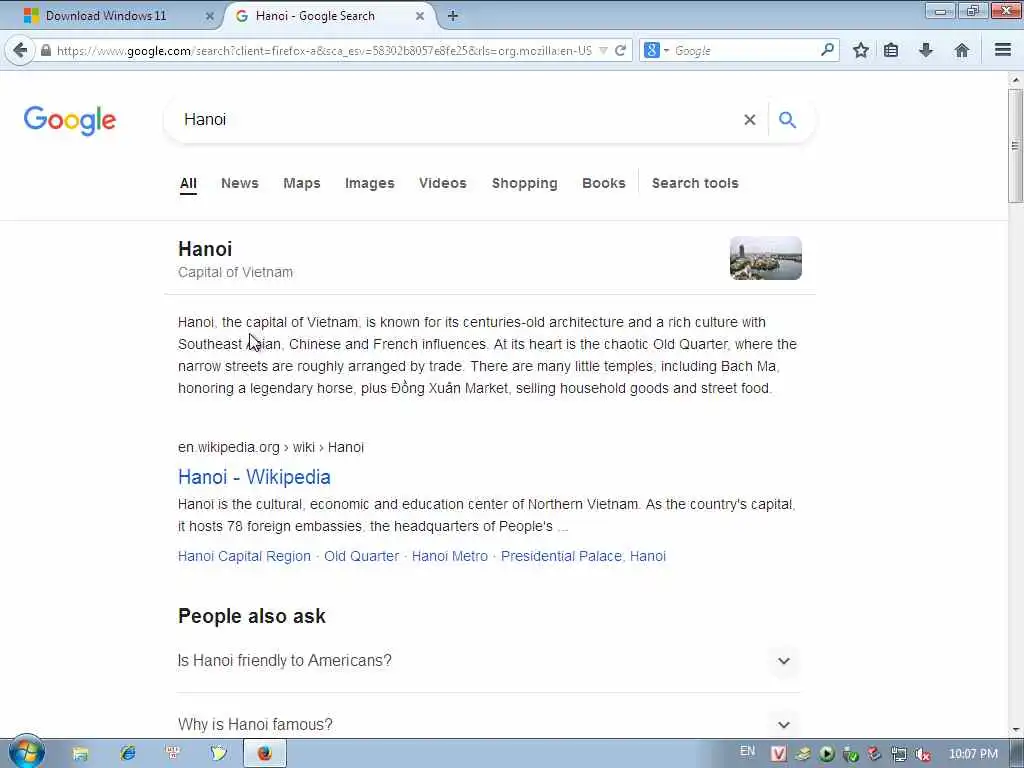Open the lock icon in the address bar
Screen dimensions: 1024x768
click(46, 50)
